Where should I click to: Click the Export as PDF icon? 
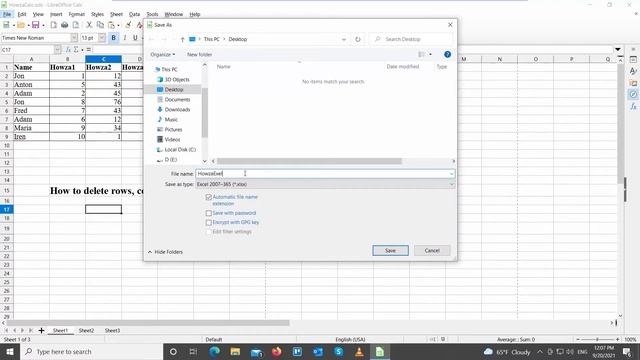coord(53,25)
